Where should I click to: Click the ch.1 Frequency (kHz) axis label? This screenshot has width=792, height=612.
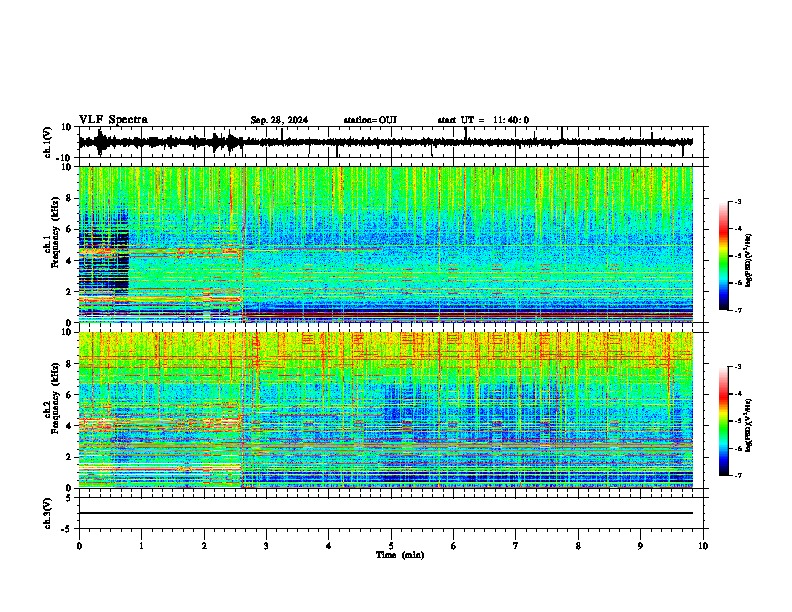(52, 233)
